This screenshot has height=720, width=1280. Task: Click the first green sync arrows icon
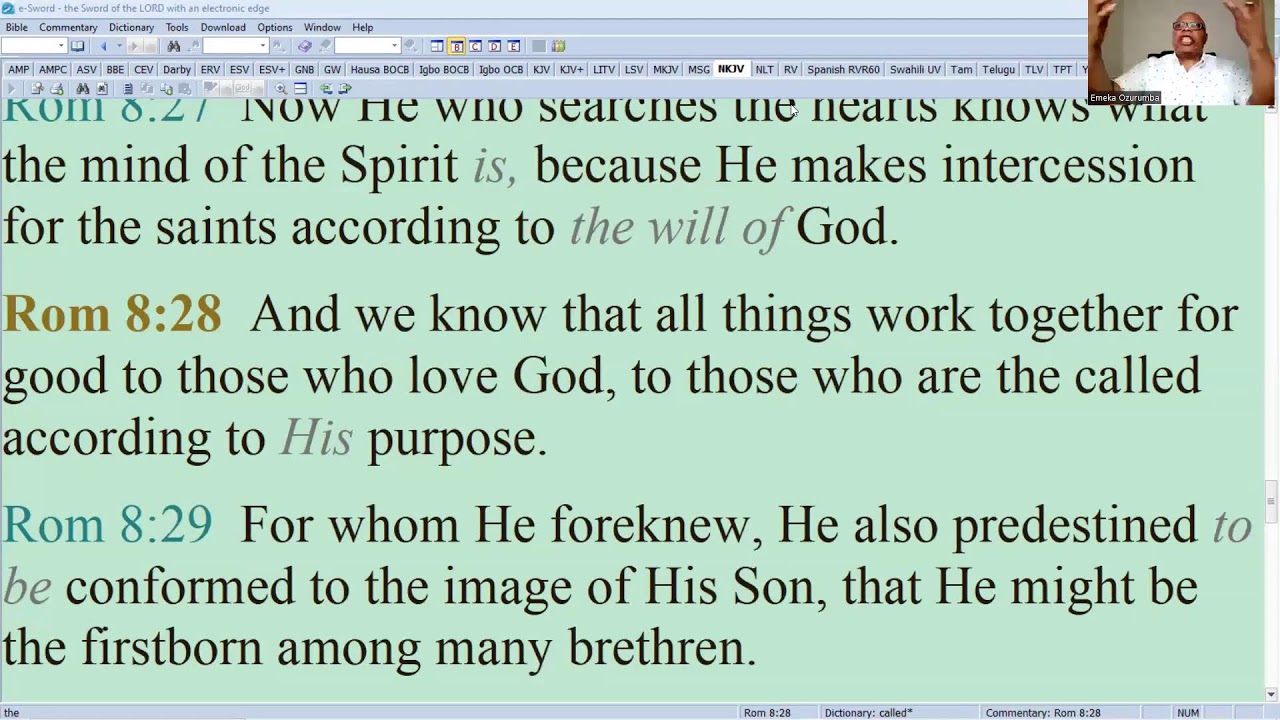[326, 89]
